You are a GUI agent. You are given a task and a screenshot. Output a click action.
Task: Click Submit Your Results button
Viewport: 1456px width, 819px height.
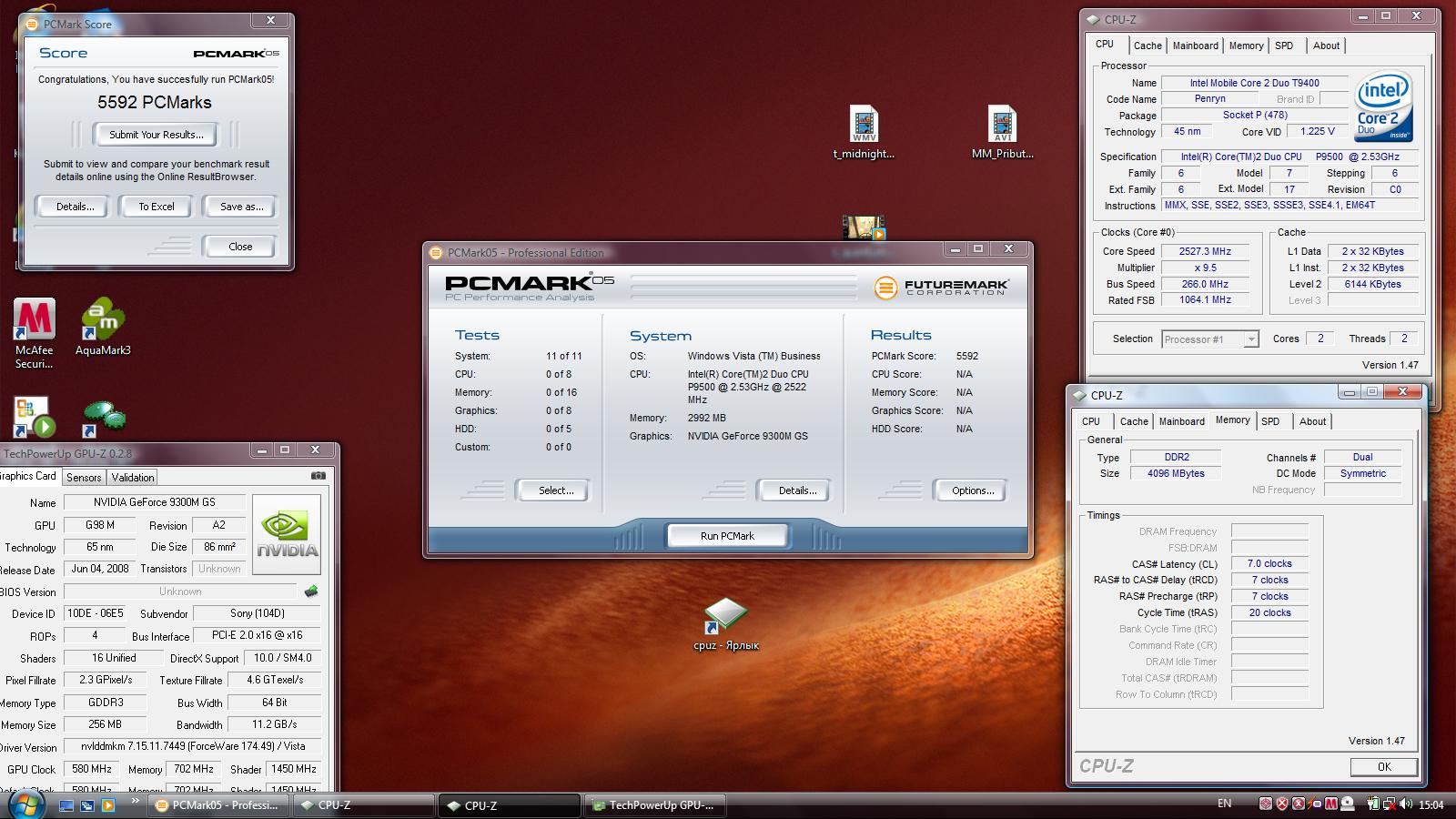[156, 135]
